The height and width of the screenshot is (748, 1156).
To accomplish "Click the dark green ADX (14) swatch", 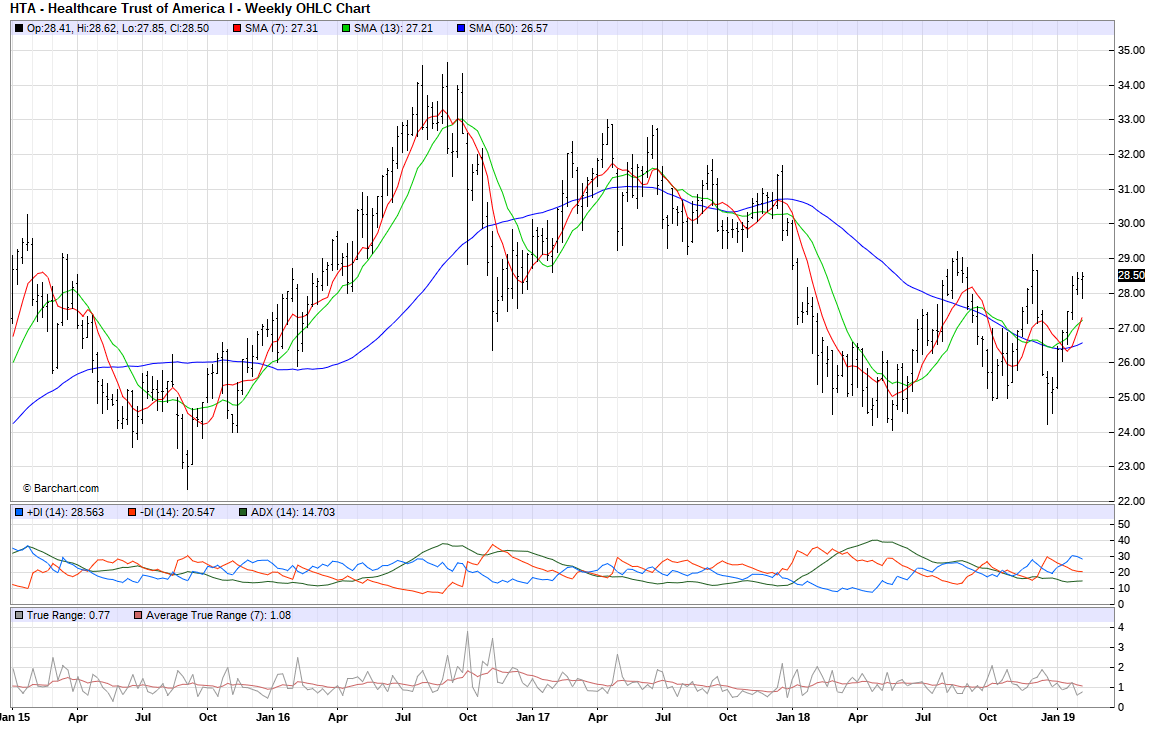I will (243, 512).
